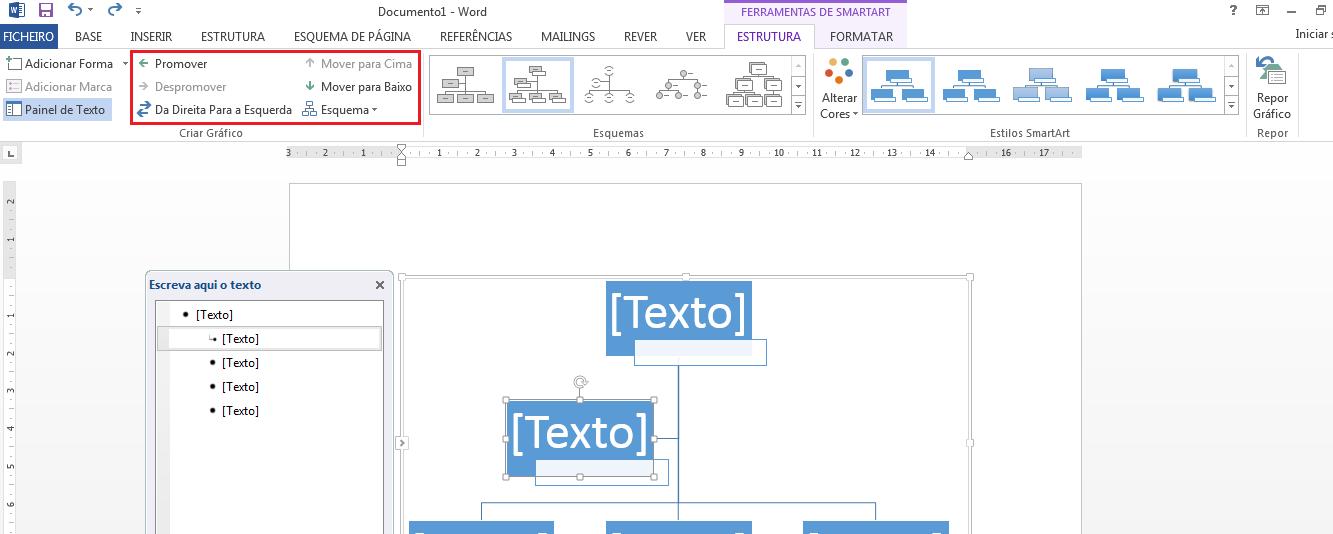Collapse text pane using side arrow
The height and width of the screenshot is (534, 1333).
pyautogui.click(x=401, y=442)
